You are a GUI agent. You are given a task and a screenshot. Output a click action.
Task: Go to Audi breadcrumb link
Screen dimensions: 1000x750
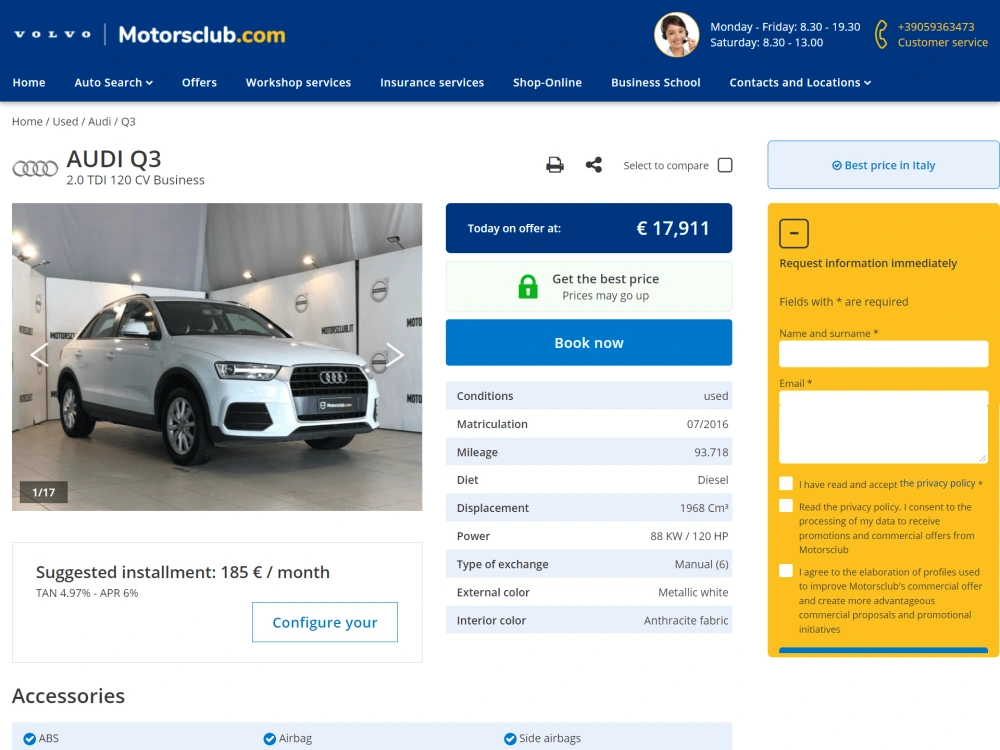point(99,121)
